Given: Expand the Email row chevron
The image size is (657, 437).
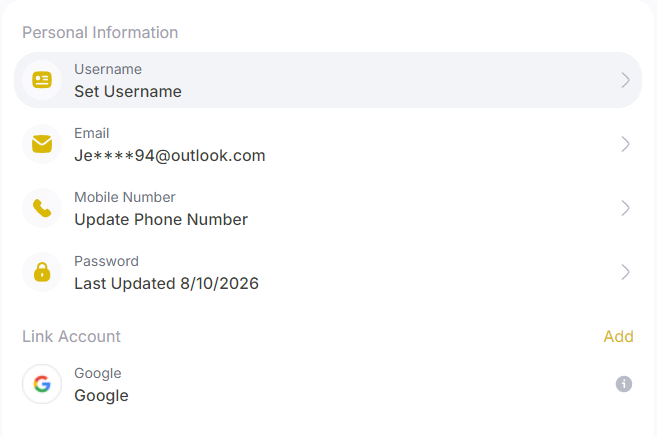Looking at the screenshot, I should [x=625, y=144].
